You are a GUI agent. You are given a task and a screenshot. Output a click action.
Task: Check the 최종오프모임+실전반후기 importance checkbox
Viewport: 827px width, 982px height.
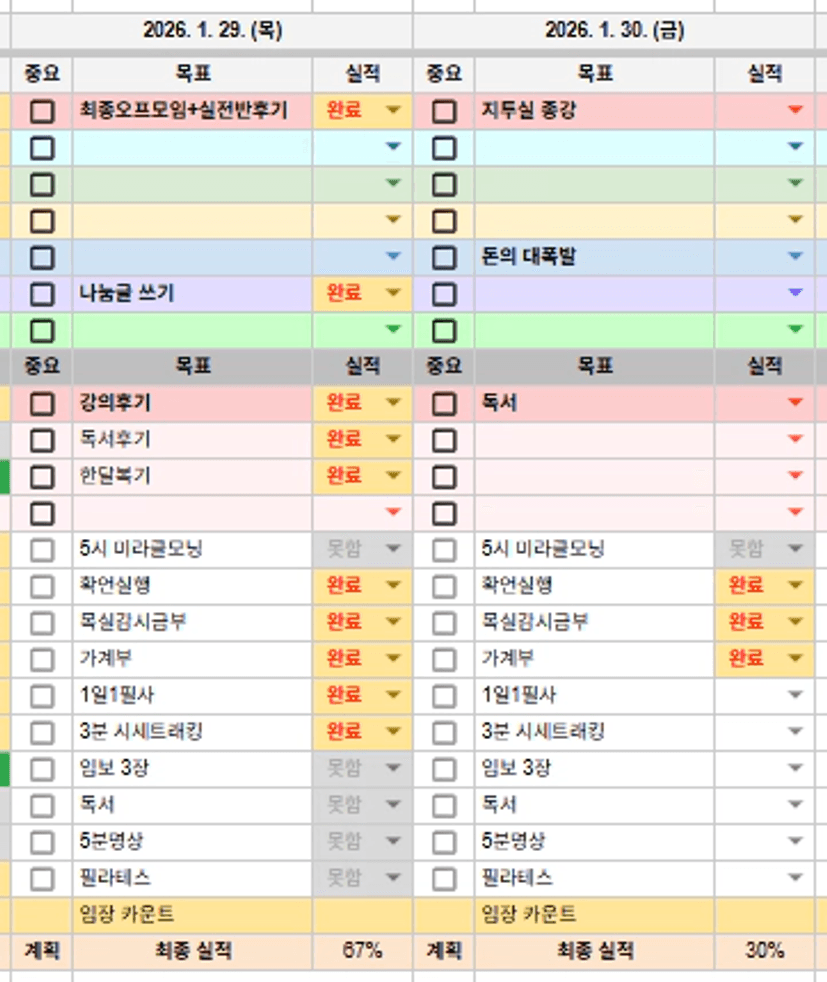click(x=42, y=111)
